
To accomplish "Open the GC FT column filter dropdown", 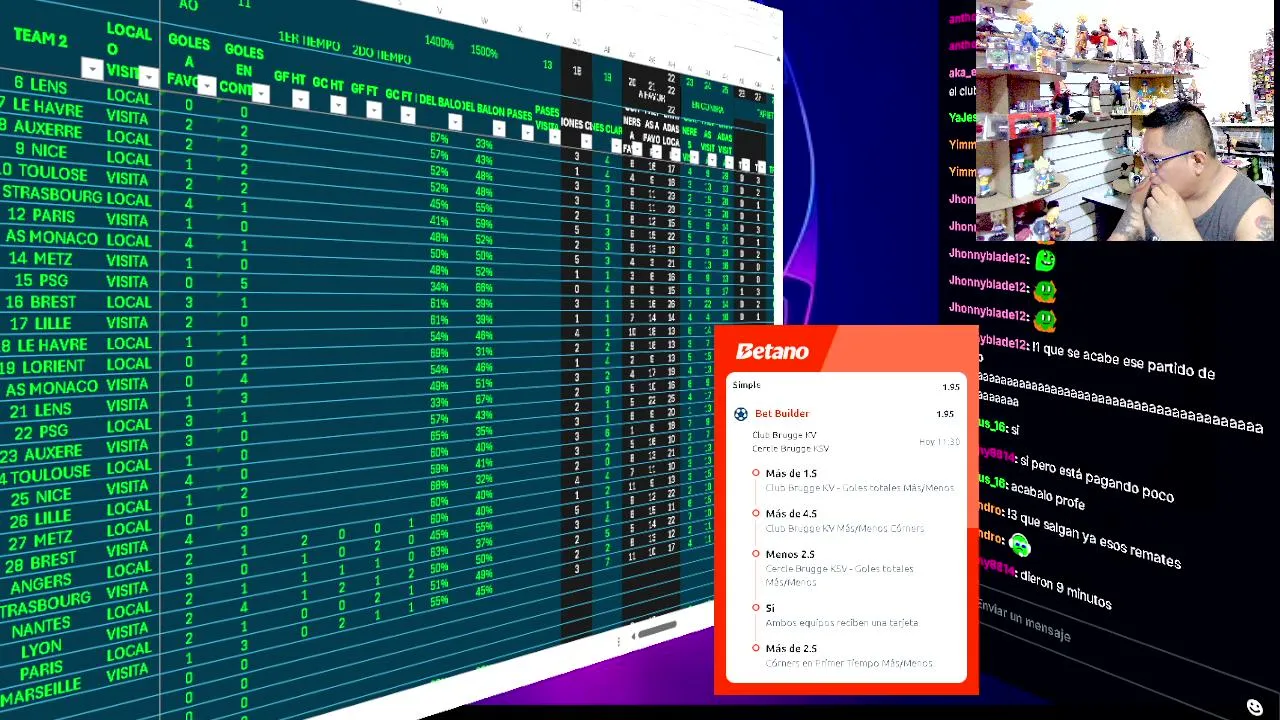I will click(x=408, y=114).
